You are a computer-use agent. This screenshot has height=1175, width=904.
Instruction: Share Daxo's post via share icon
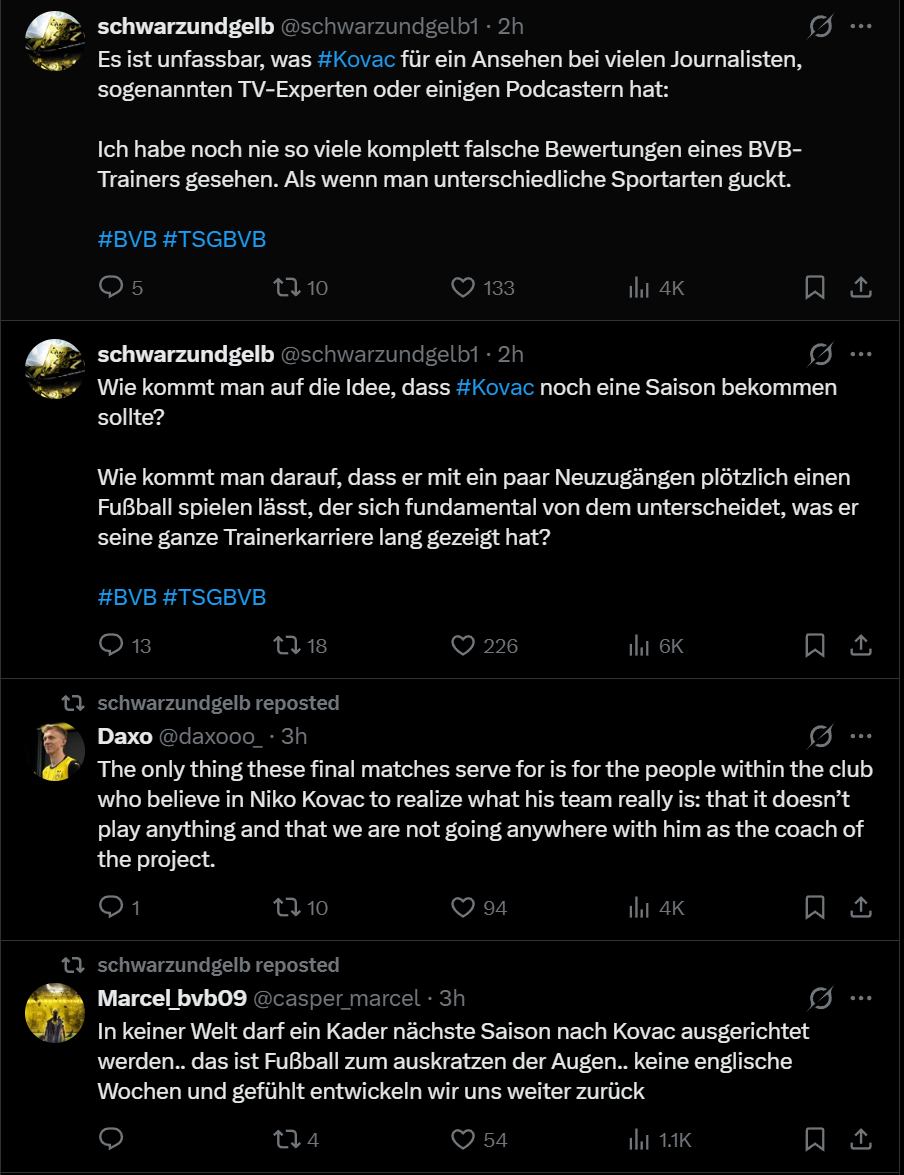(x=860, y=908)
